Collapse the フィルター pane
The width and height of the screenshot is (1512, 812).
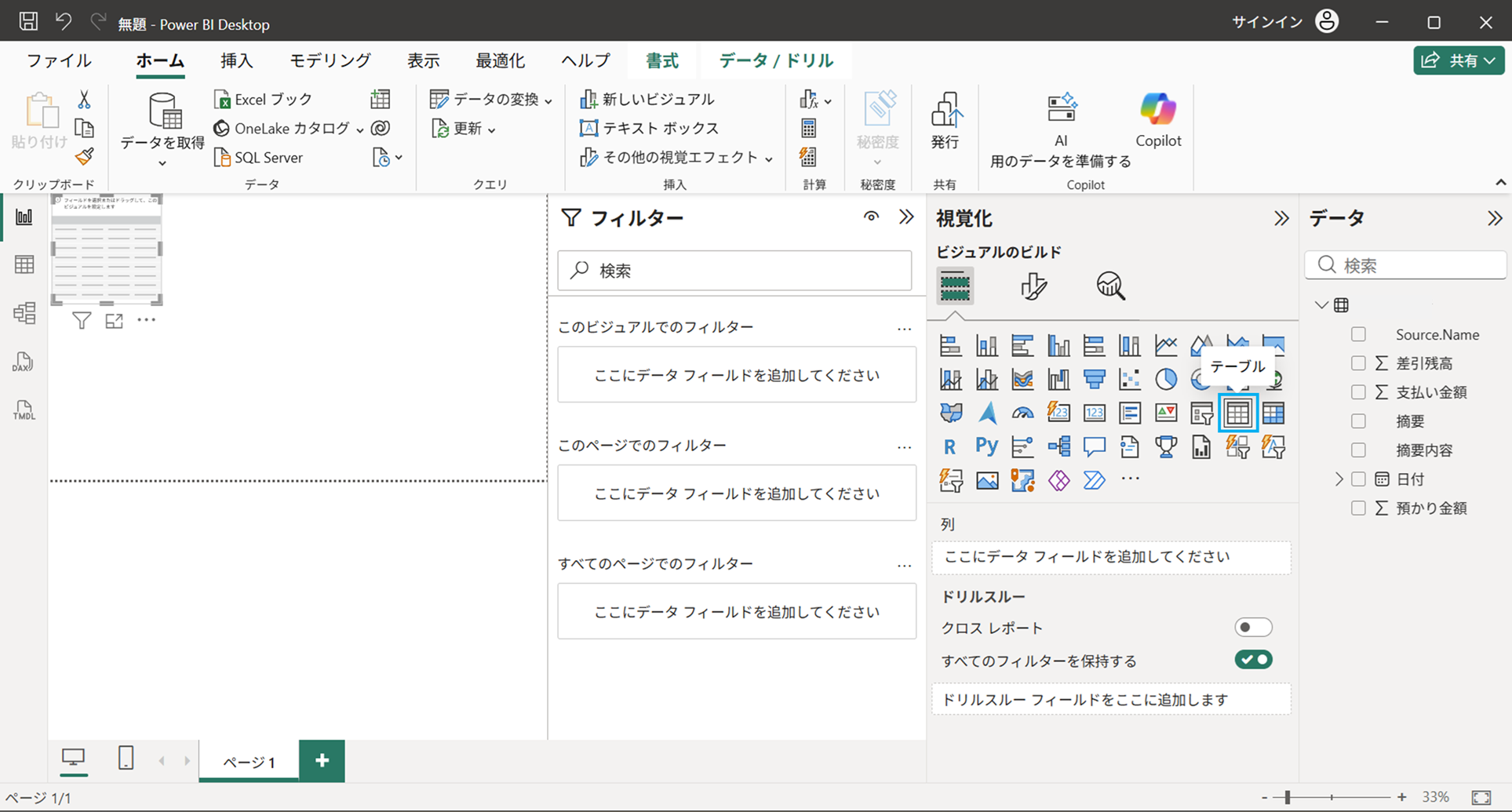coord(906,217)
